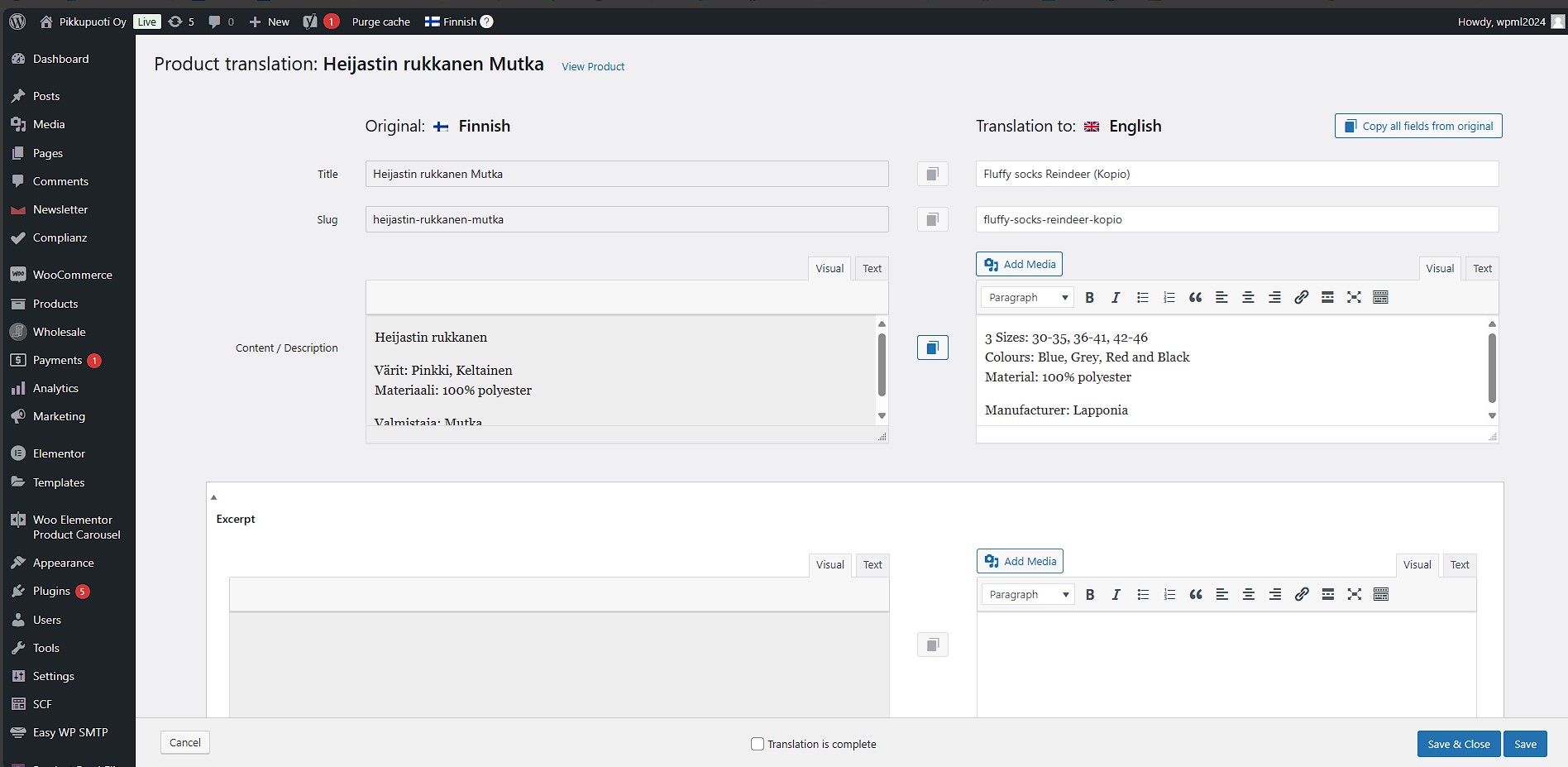Viewport: 1568px width, 767px height.
Task: Click Italic icon in excerpt editor toolbar
Action: 1116,595
